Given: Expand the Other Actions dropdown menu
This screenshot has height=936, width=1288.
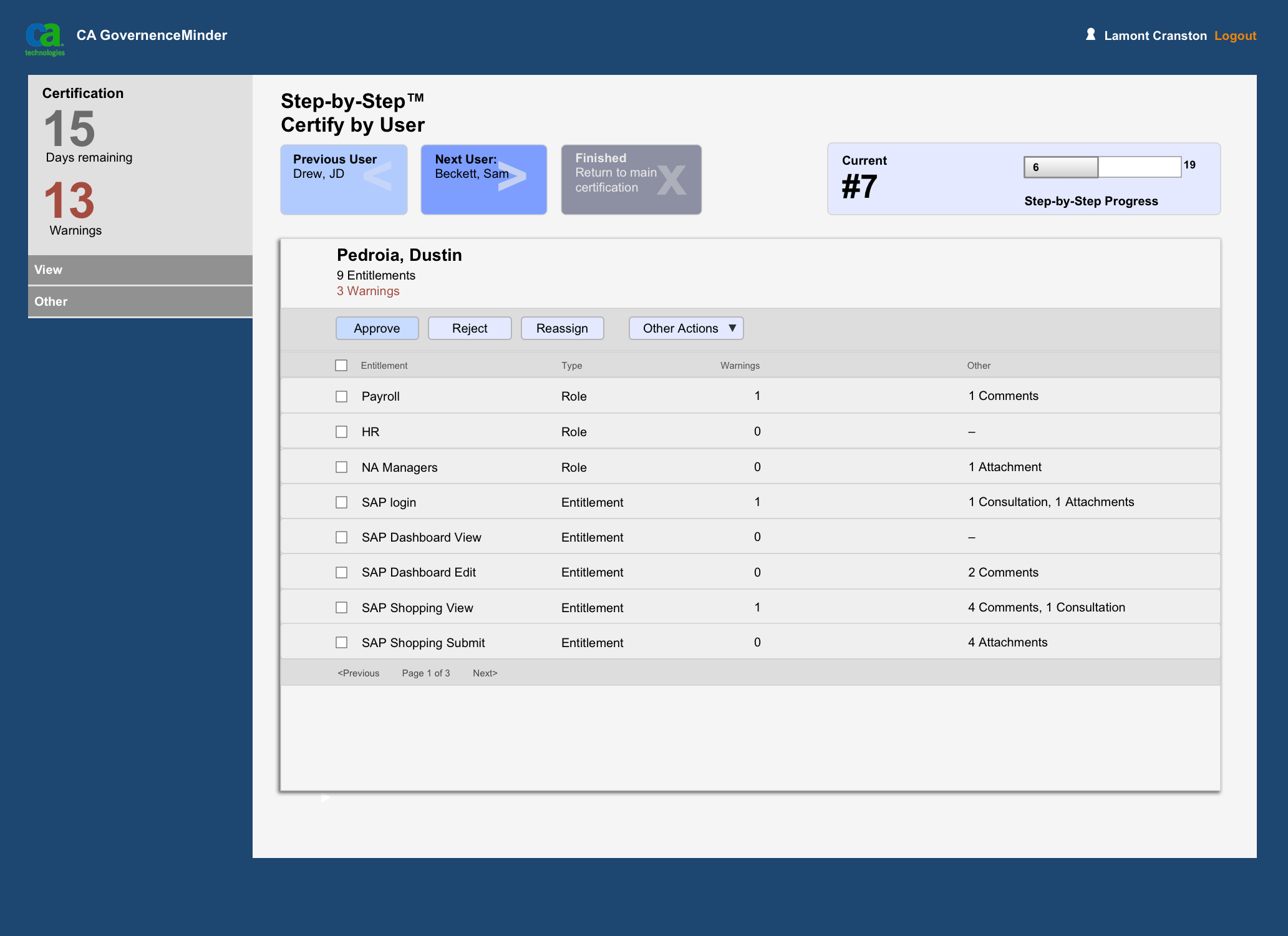Looking at the screenshot, I should click(687, 329).
